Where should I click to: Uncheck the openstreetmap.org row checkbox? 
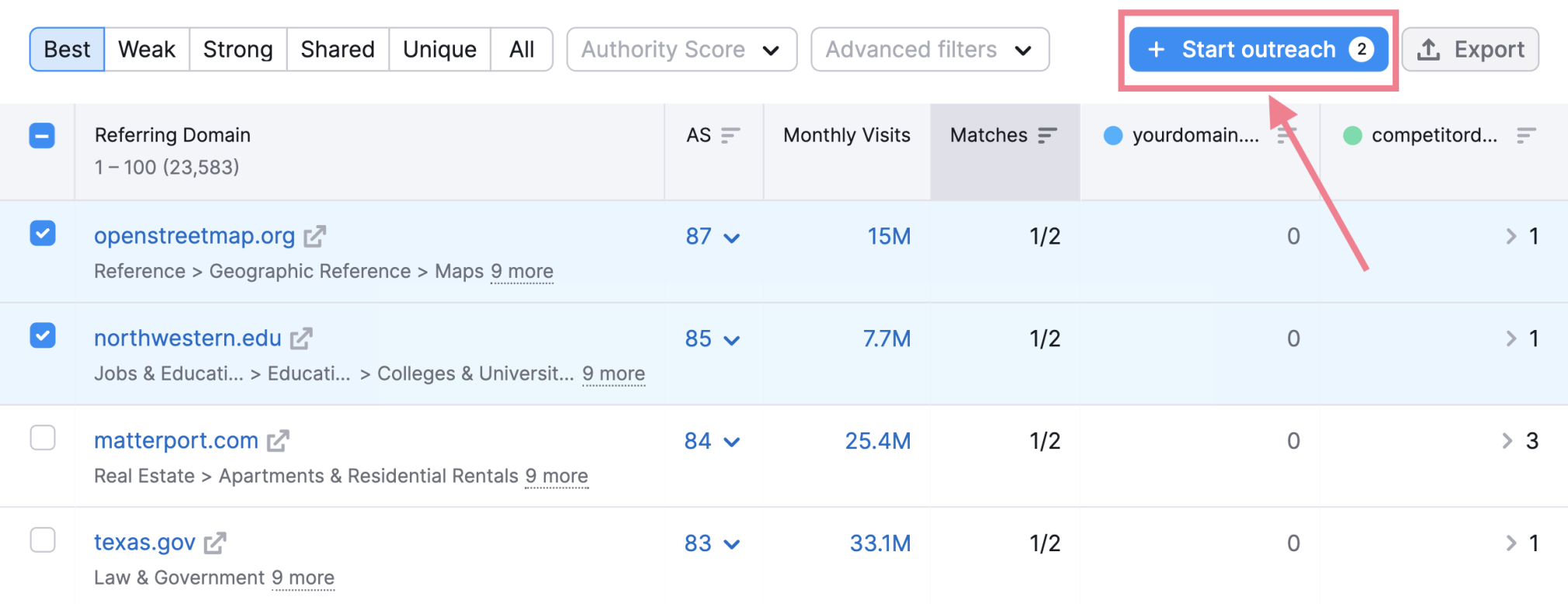(42, 233)
